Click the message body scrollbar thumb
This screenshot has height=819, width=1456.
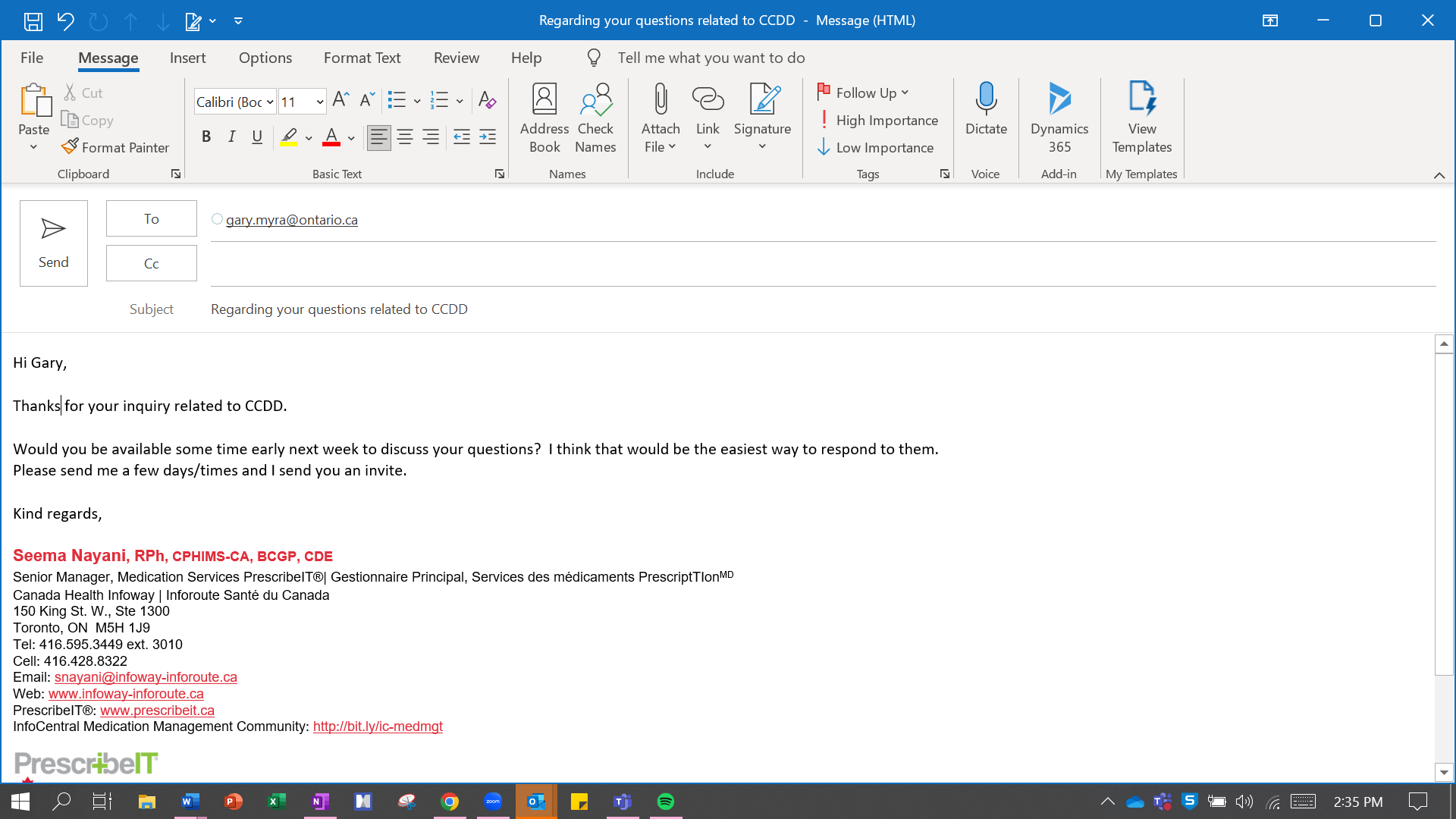click(x=1443, y=513)
